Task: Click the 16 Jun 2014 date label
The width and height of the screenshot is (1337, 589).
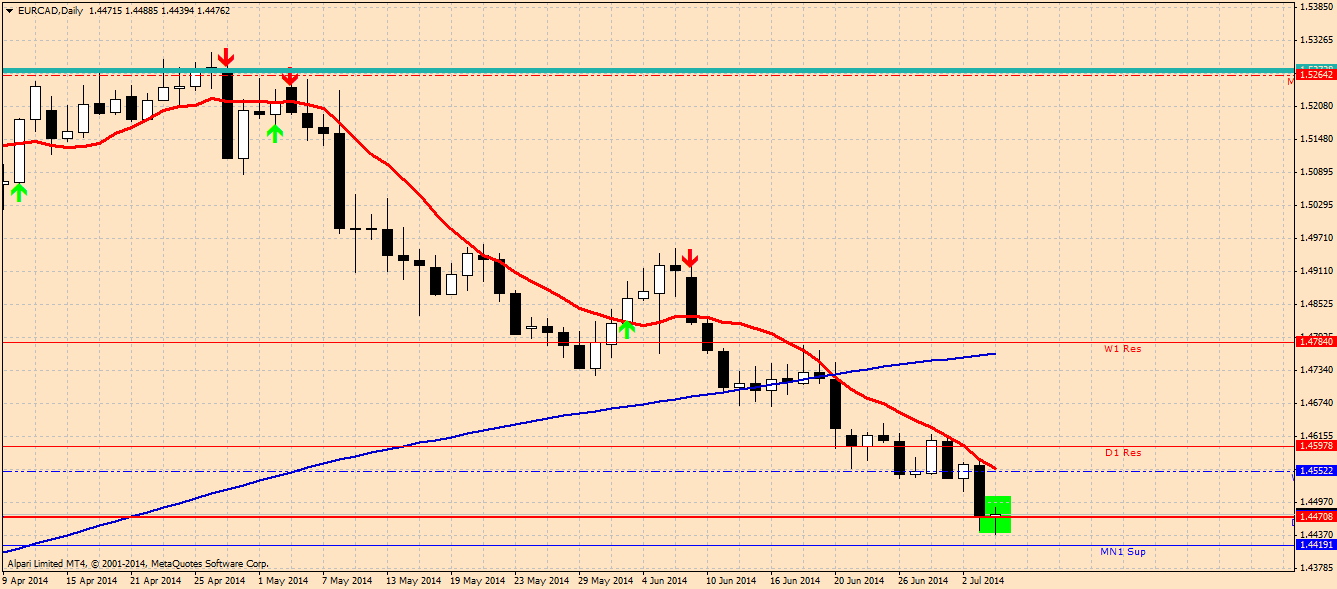Action: pos(796,580)
